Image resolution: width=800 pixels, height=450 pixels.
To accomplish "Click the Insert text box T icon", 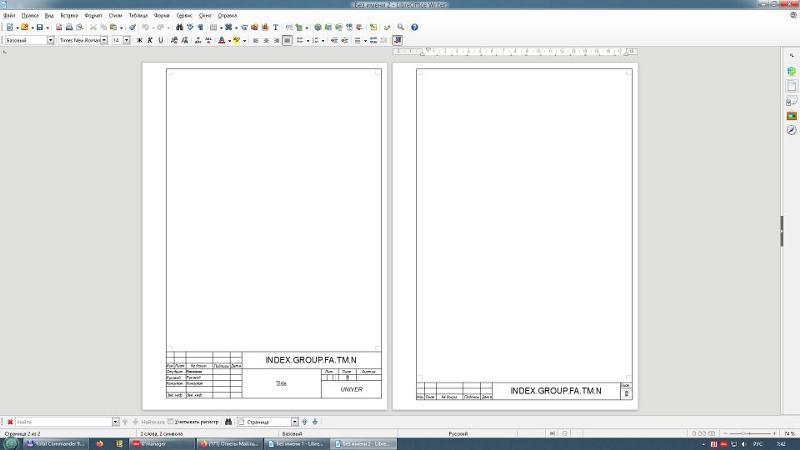I will [276, 27].
